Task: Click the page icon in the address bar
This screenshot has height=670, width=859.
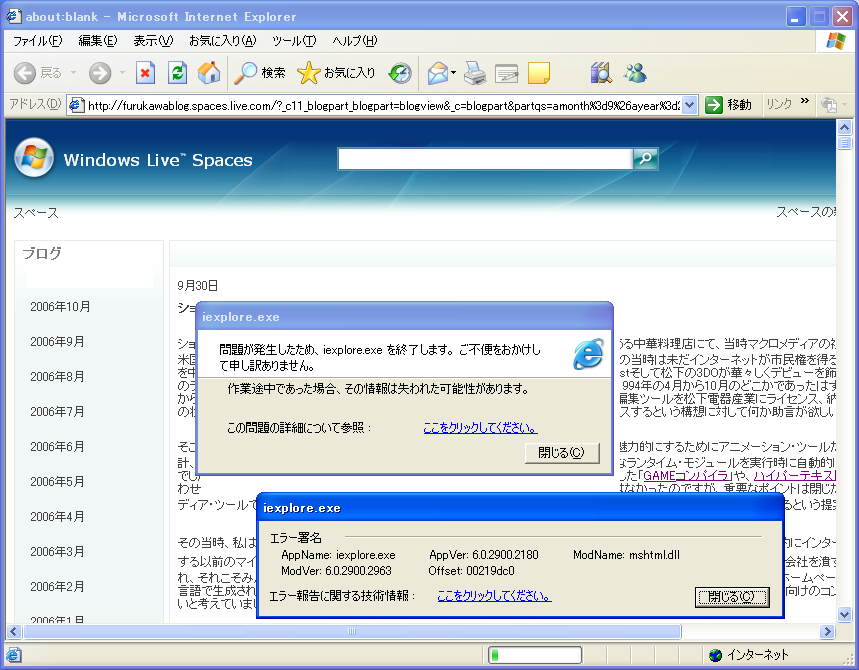Action: pyautogui.click(x=77, y=105)
